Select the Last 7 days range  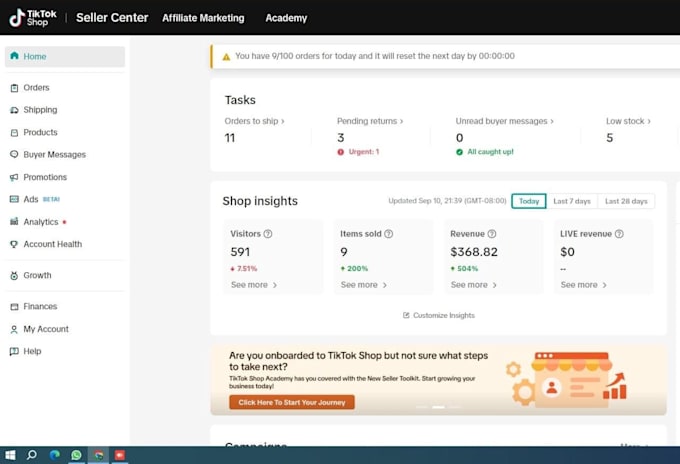572,201
